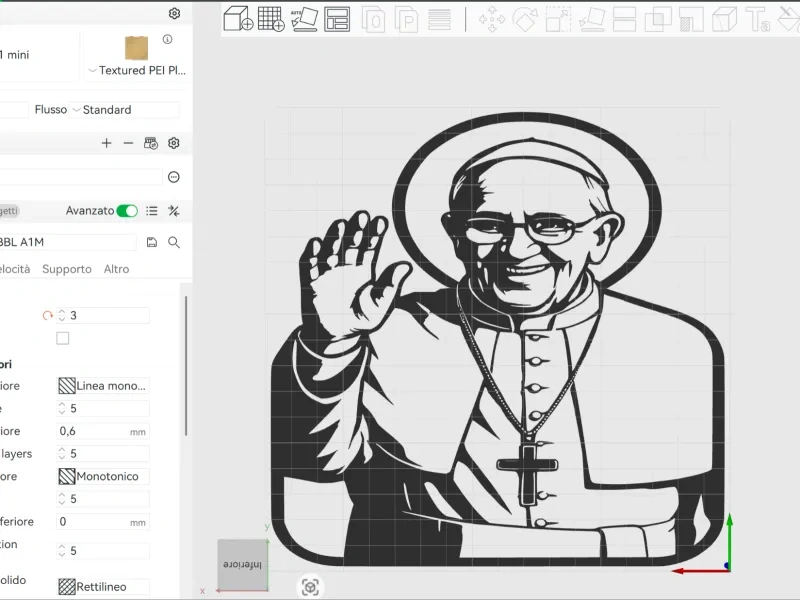Open the Flusso Standard dropdown

[126, 110]
